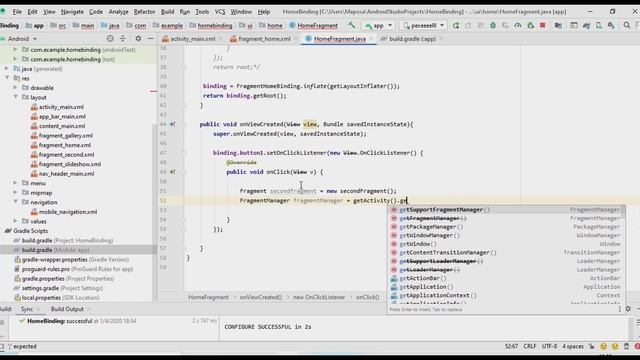Open the Refactor menu
The width and height of the screenshot is (640, 360).
(x=144, y=12)
